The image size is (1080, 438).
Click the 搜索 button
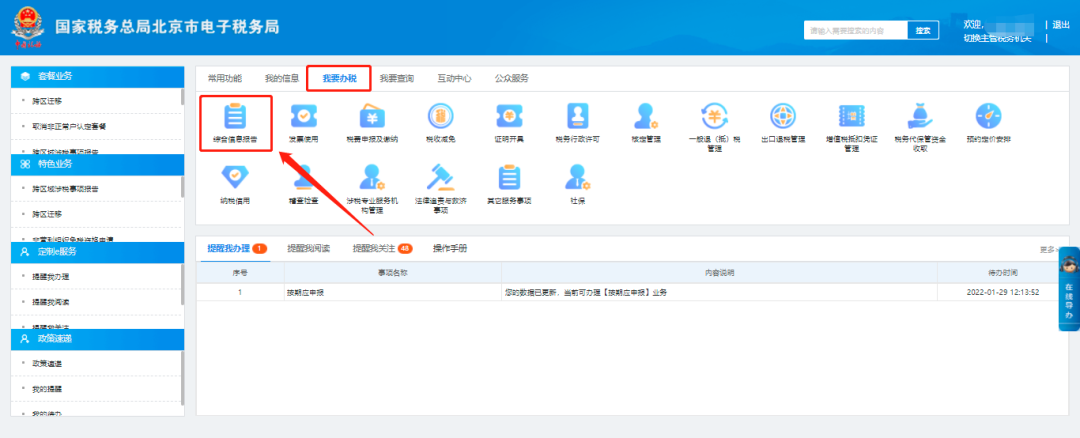click(x=923, y=30)
